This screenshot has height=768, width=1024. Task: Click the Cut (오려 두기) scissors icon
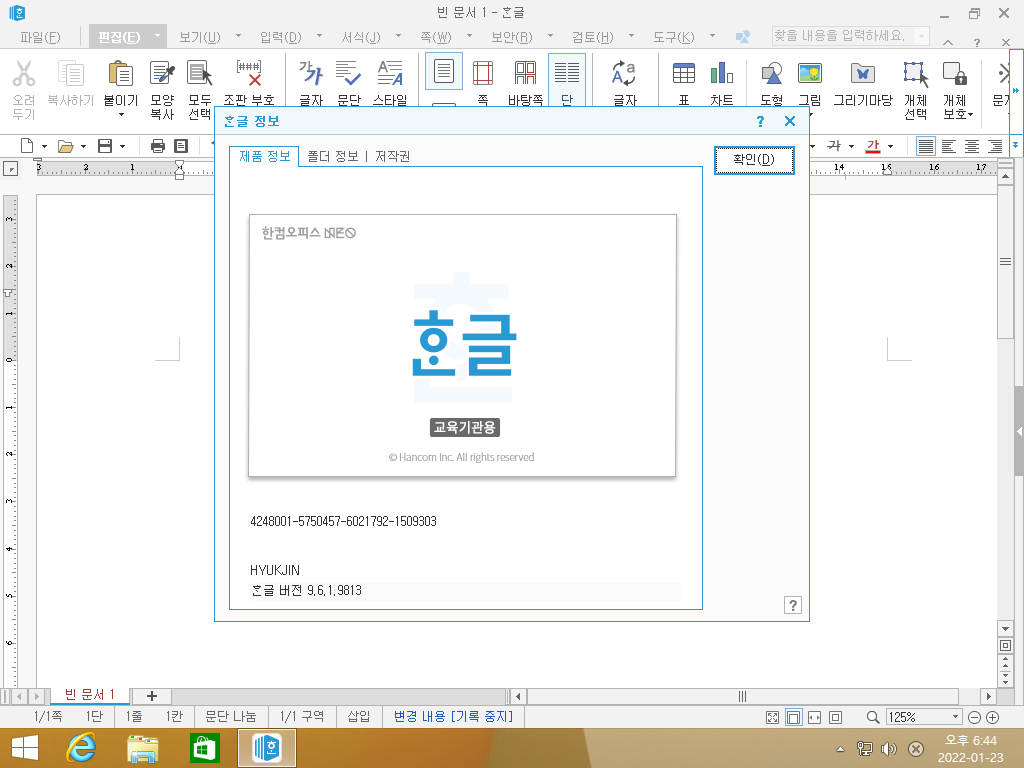click(x=24, y=74)
